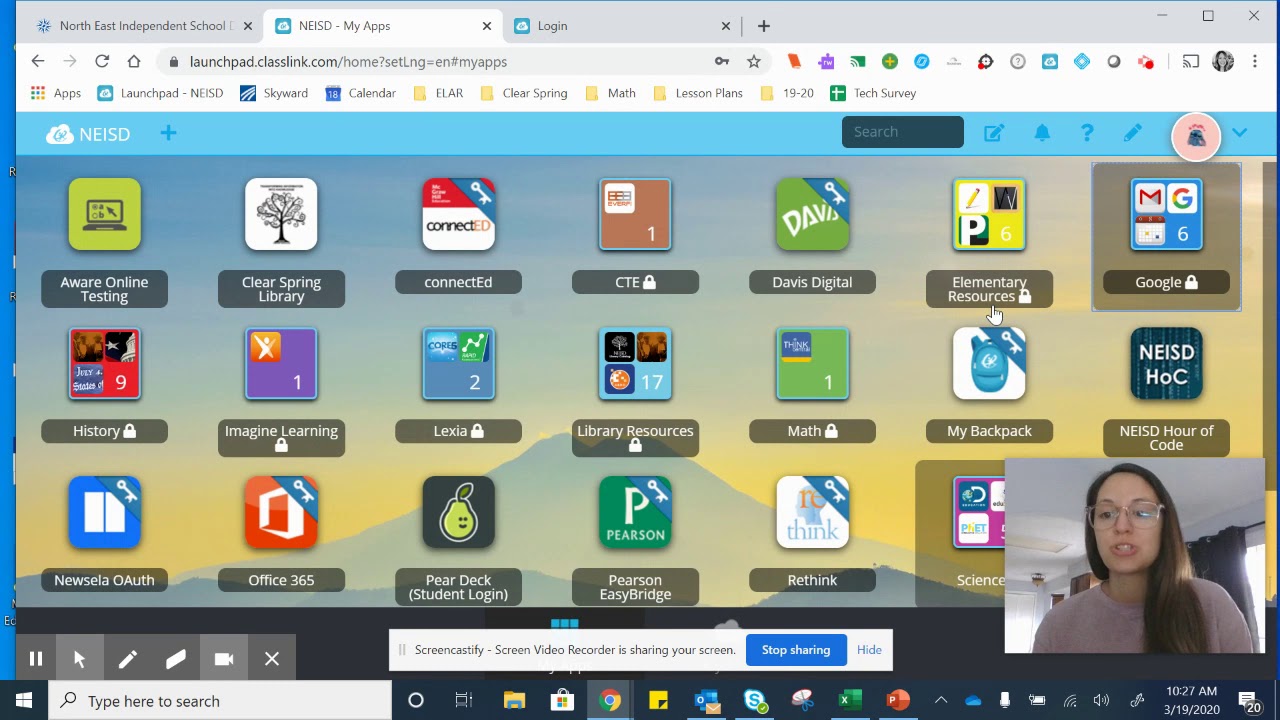
Task: Open Chrome three-dot menu
Action: click(1255, 61)
